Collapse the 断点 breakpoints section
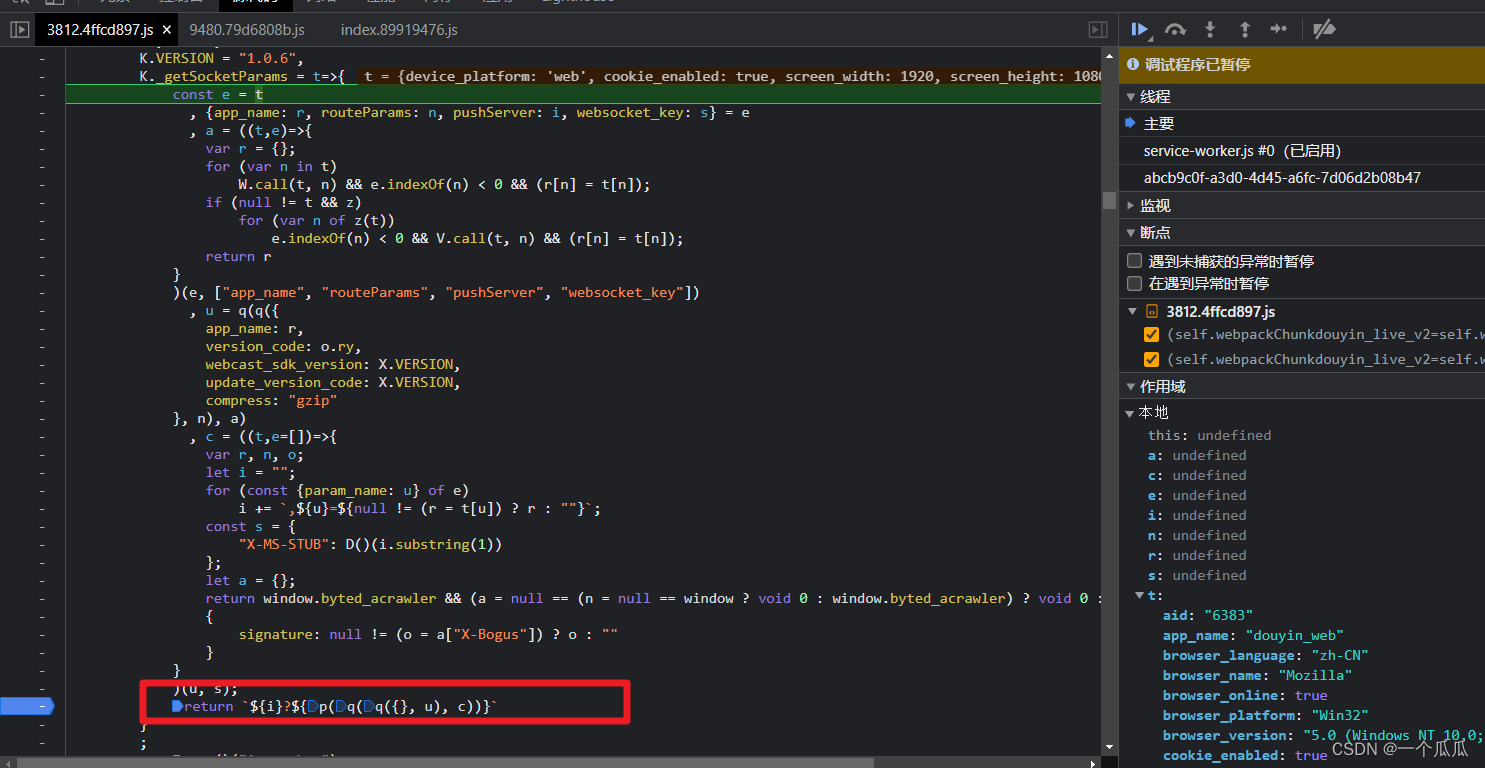Image resolution: width=1485 pixels, height=768 pixels. (1131, 232)
